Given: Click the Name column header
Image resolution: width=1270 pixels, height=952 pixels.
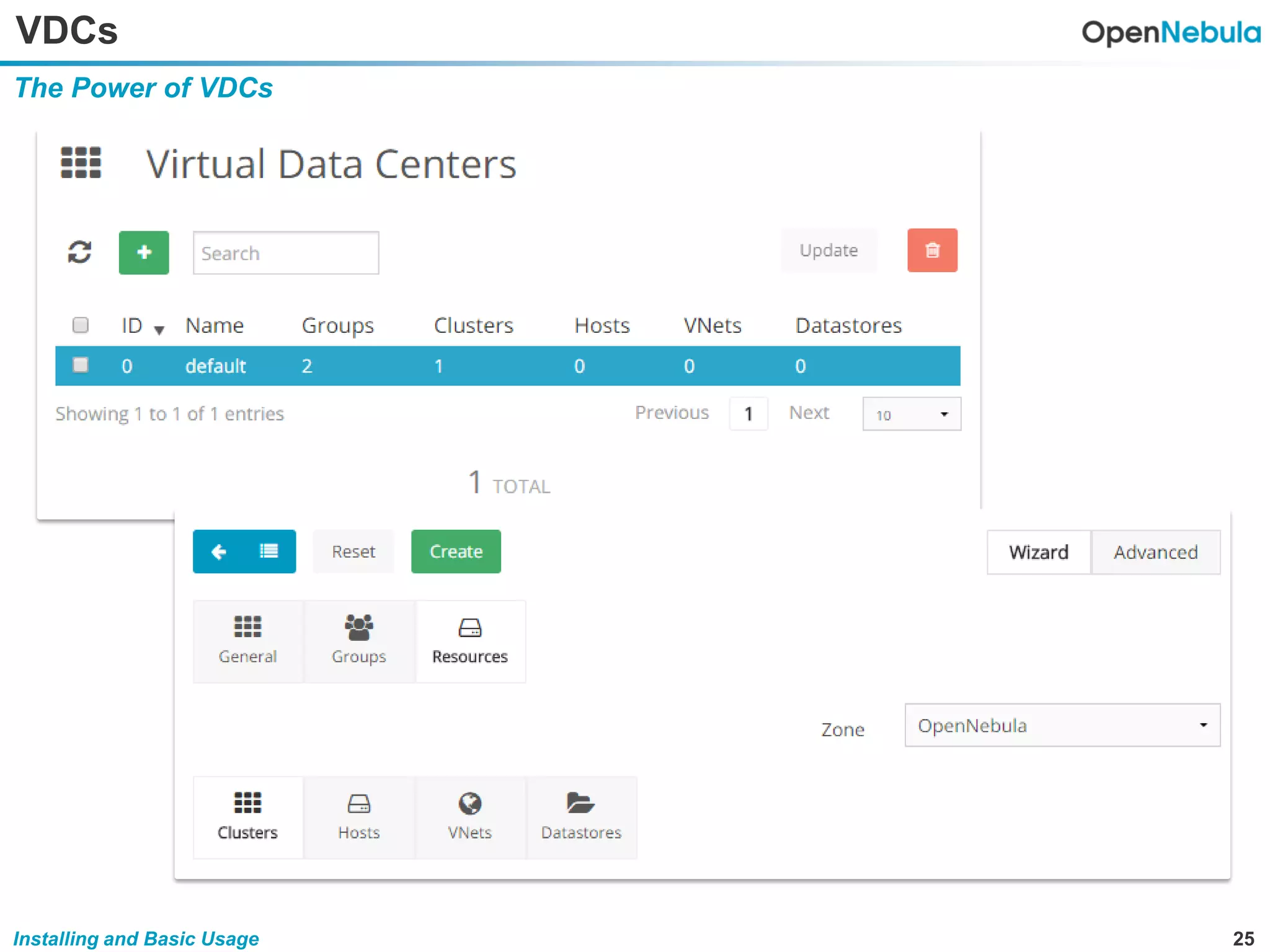Looking at the screenshot, I should (x=215, y=325).
